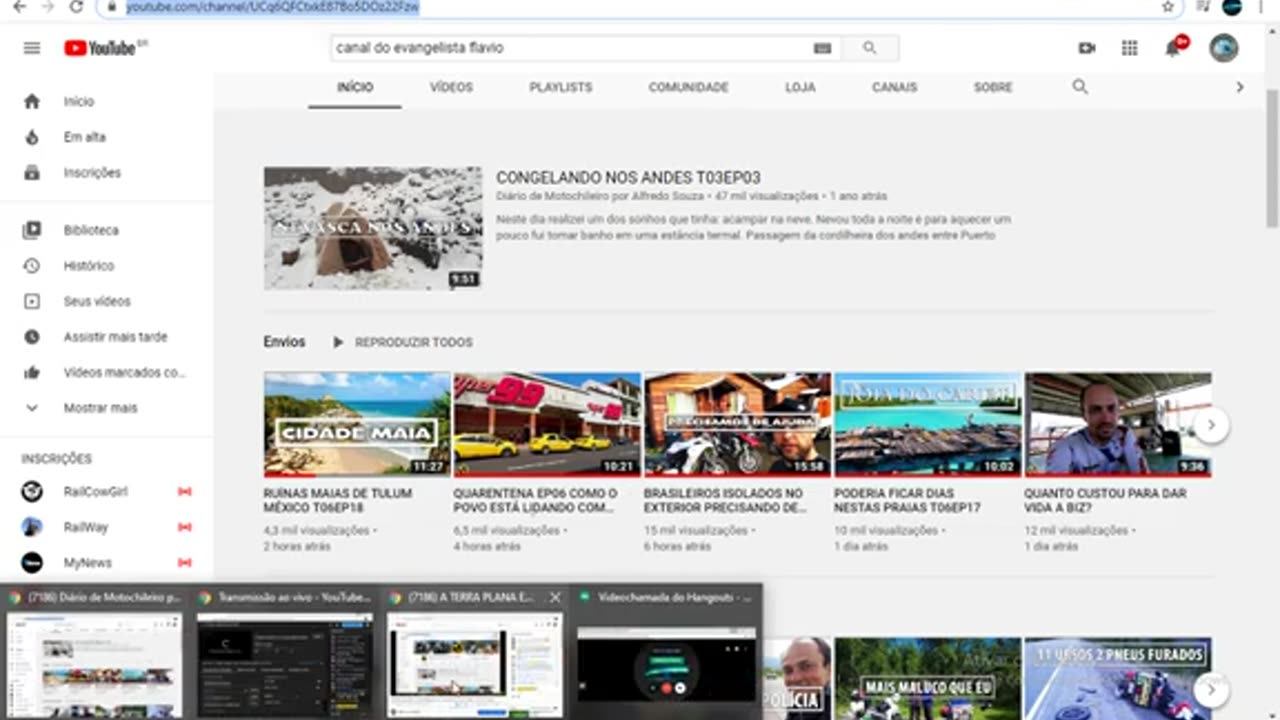Show next videos in Envios row
This screenshot has width=1280, height=720.
(x=1211, y=425)
